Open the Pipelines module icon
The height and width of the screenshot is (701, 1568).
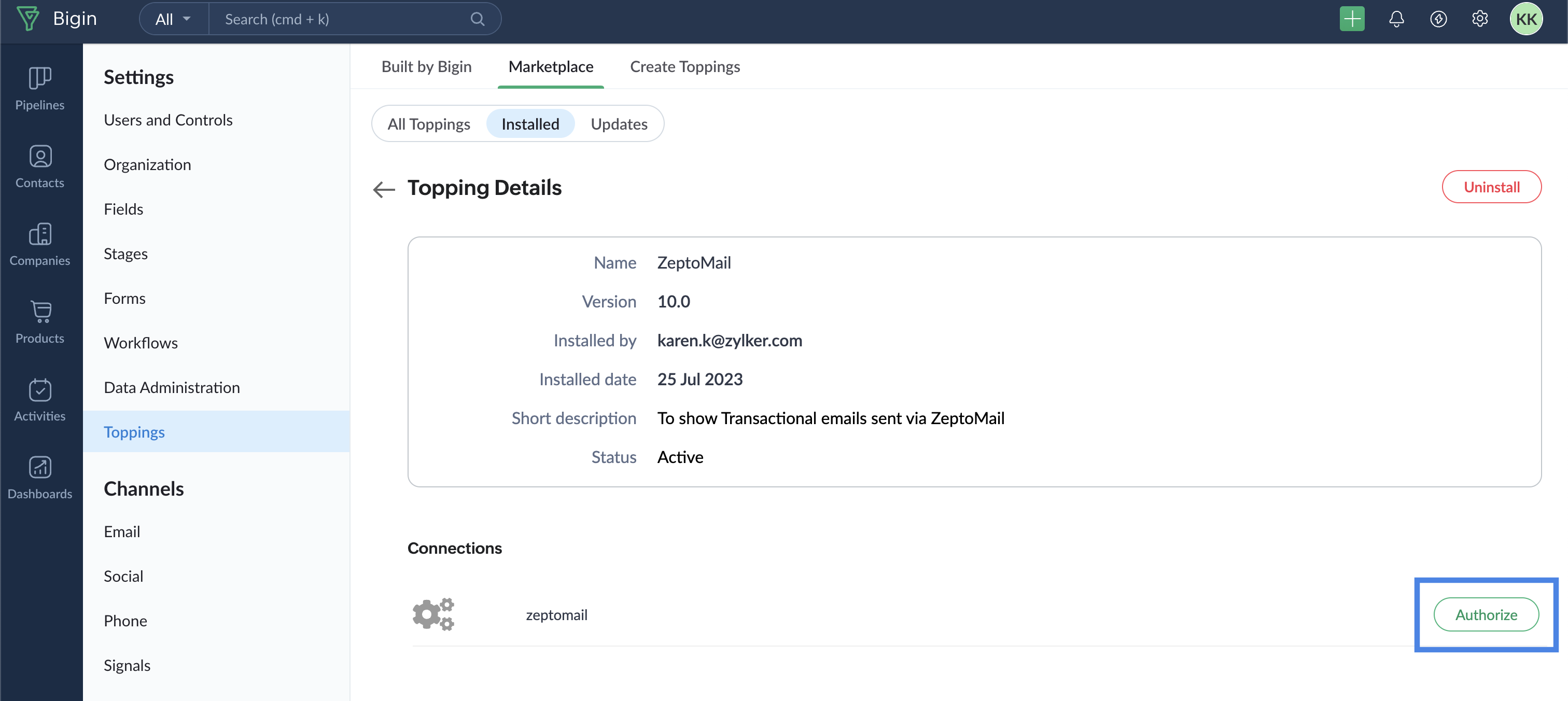pyautogui.click(x=39, y=78)
